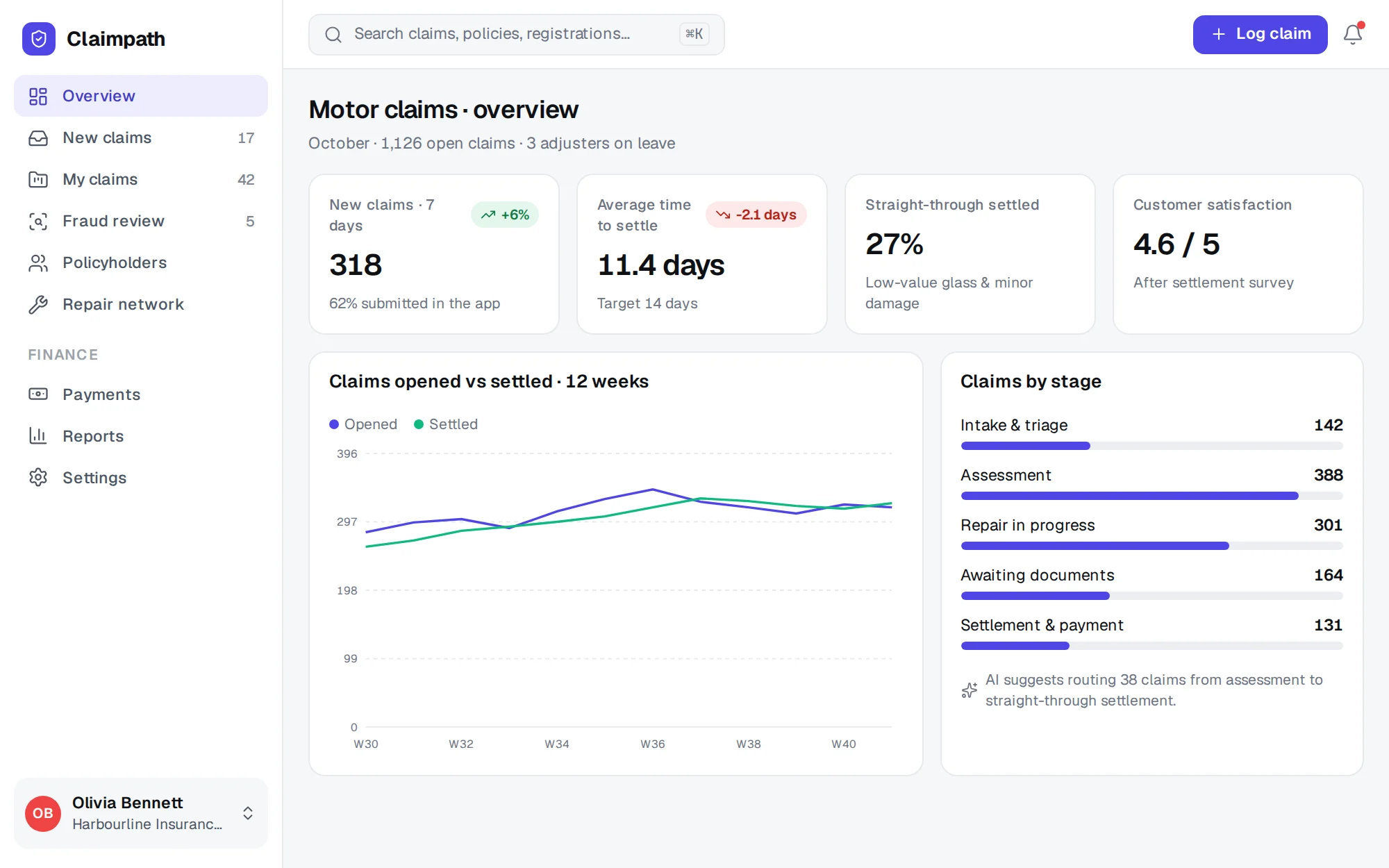This screenshot has width=1389, height=868.
Task: Click the 11.4 days value
Action: [x=660, y=265]
